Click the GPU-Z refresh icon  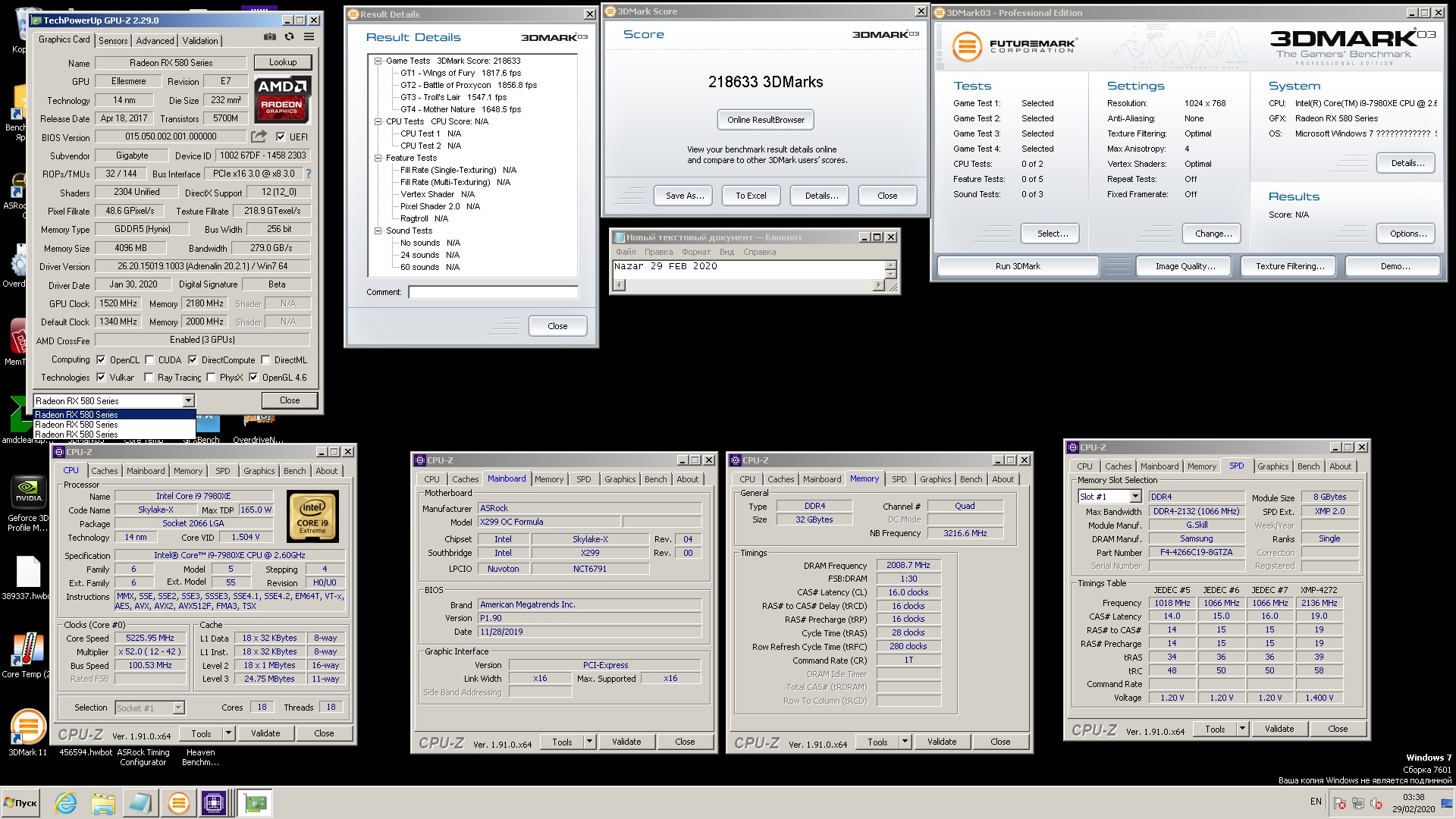(289, 36)
